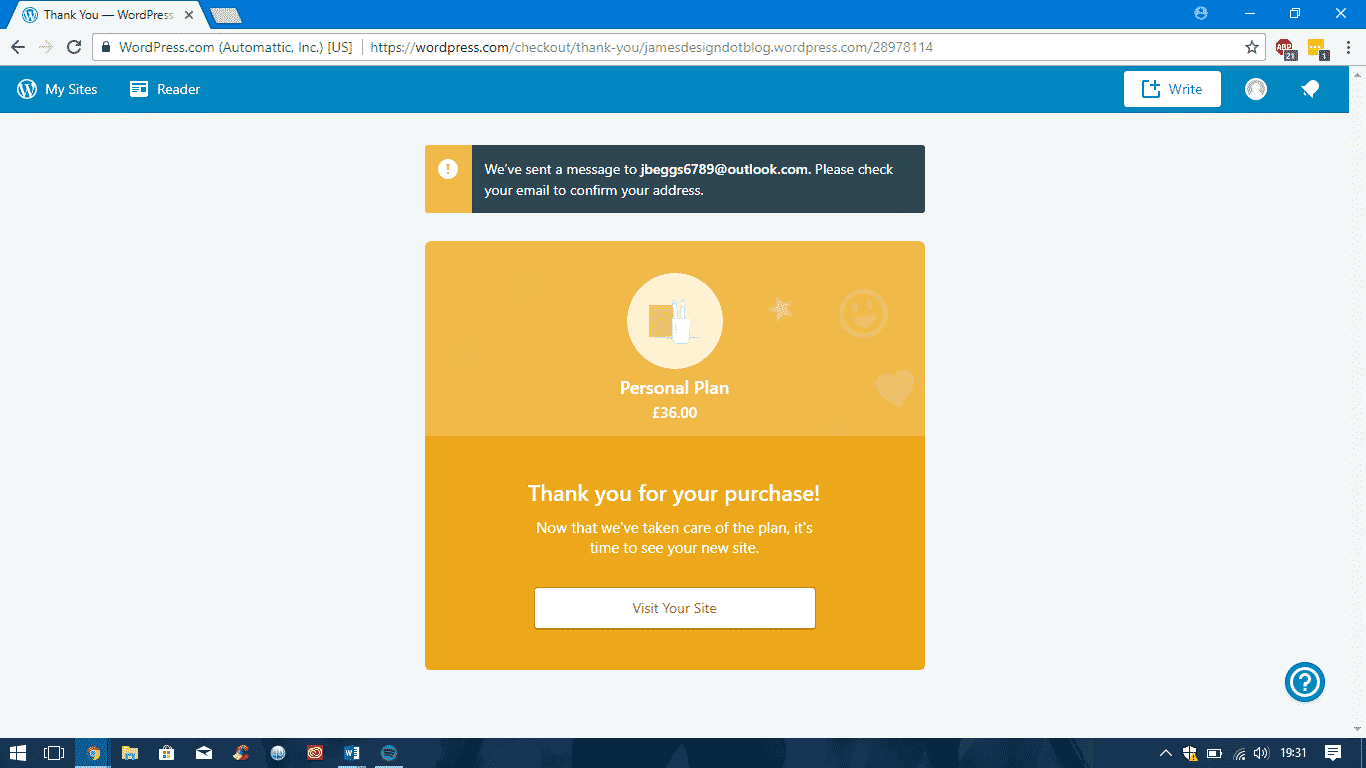The height and width of the screenshot is (768, 1366).
Task: Open the Windows Action Center
Action: (1333, 753)
